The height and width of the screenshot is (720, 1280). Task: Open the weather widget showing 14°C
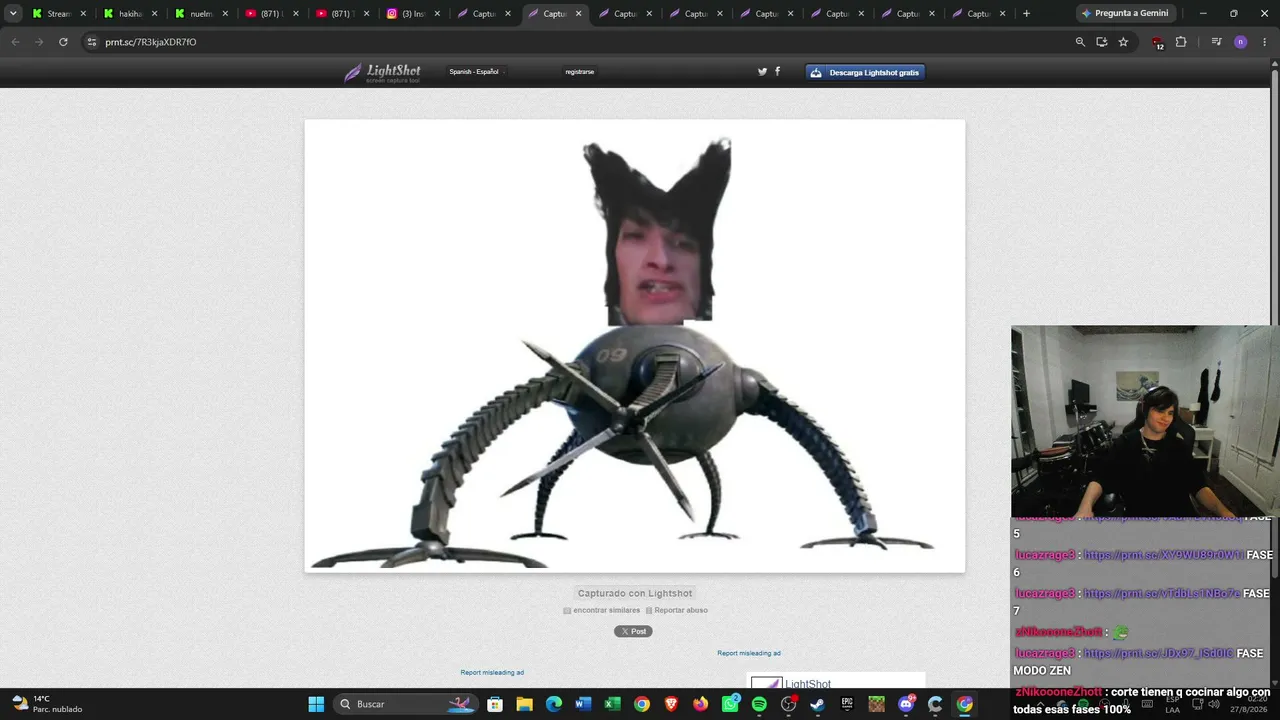click(46, 704)
